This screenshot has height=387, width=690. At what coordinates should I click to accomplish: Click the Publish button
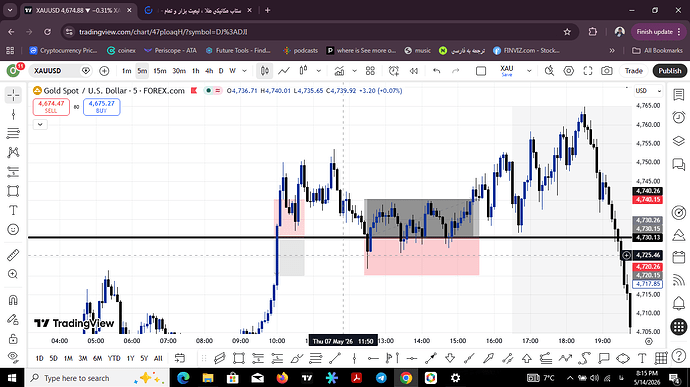click(670, 71)
